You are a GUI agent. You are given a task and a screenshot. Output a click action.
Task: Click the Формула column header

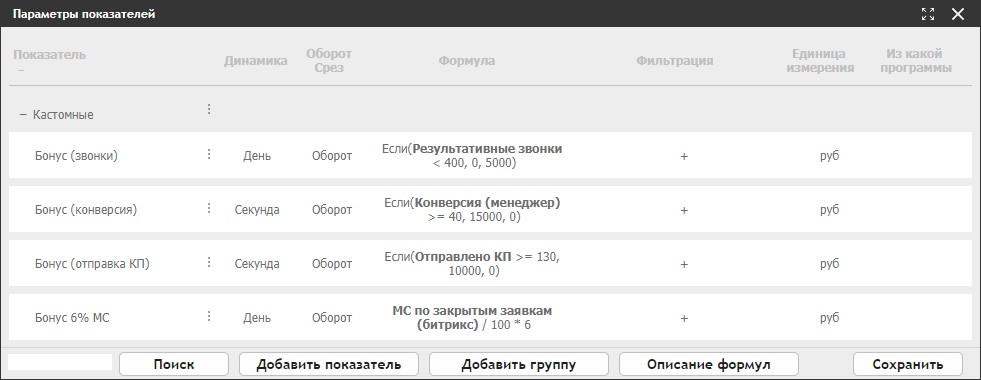click(467, 61)
